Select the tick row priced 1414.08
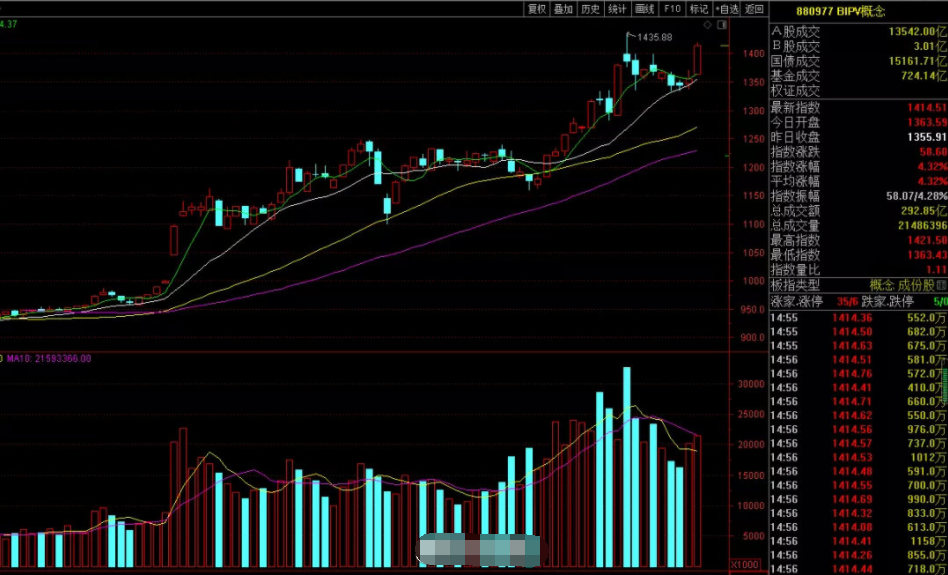 [x=859, y=527]
